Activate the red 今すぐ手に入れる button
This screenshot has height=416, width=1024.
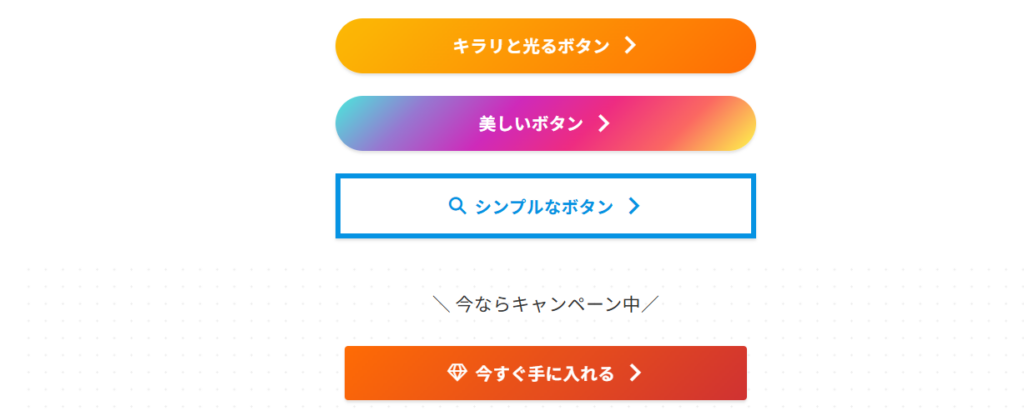(545, 373)
